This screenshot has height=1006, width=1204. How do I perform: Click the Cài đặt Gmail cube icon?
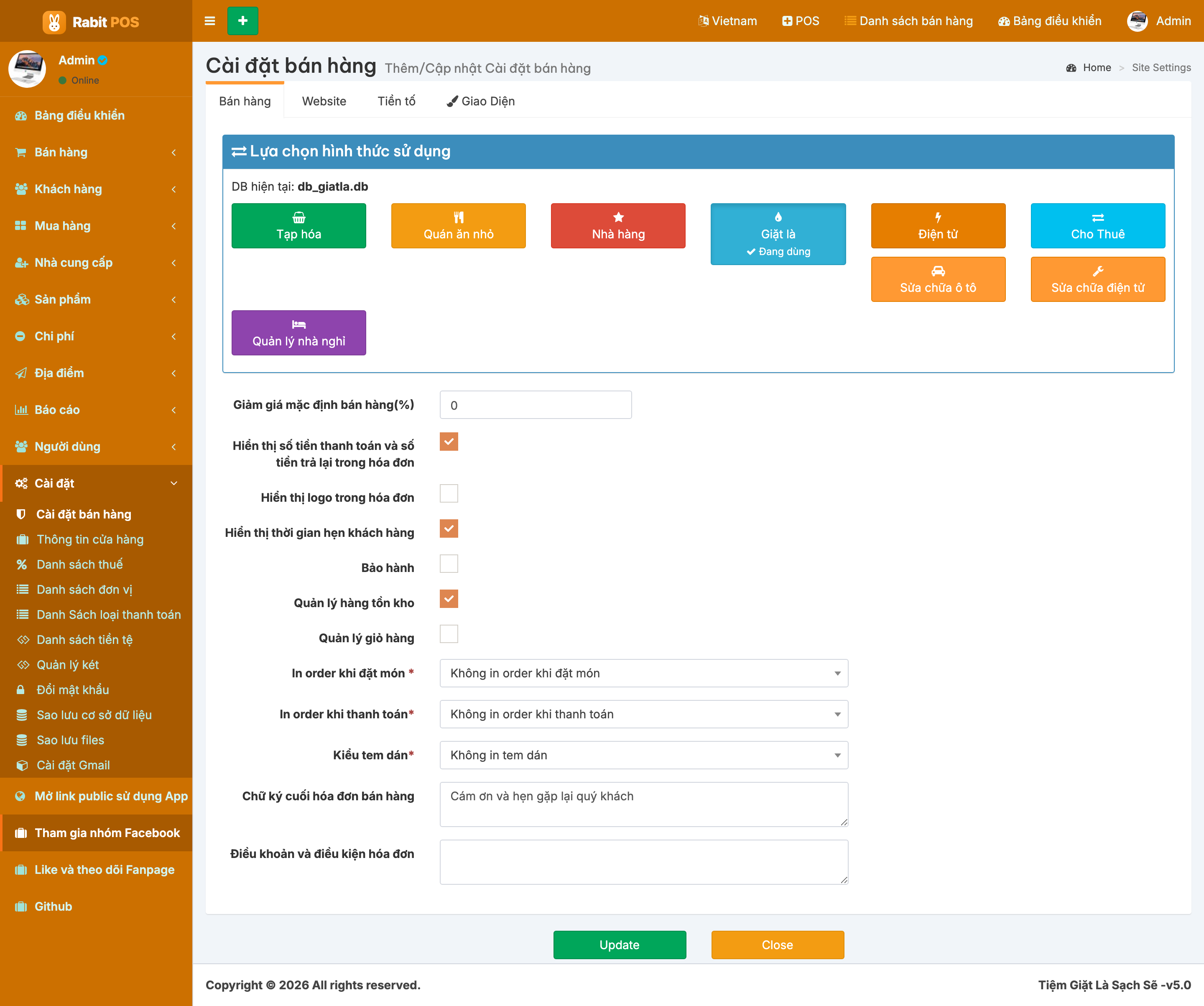(22, 766)
